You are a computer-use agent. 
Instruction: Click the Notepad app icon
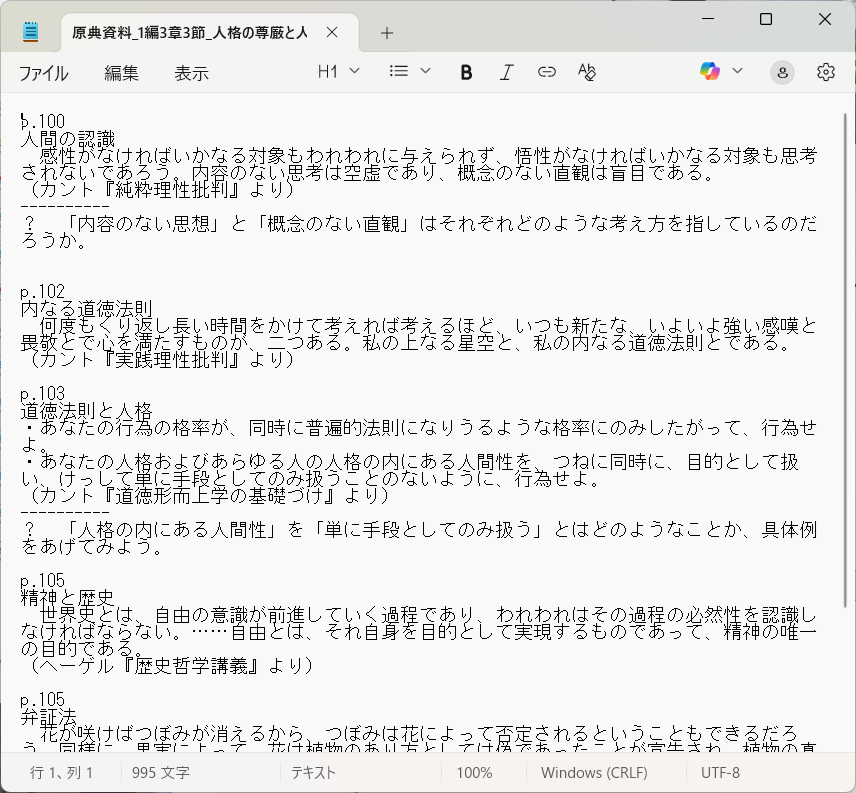31,32
